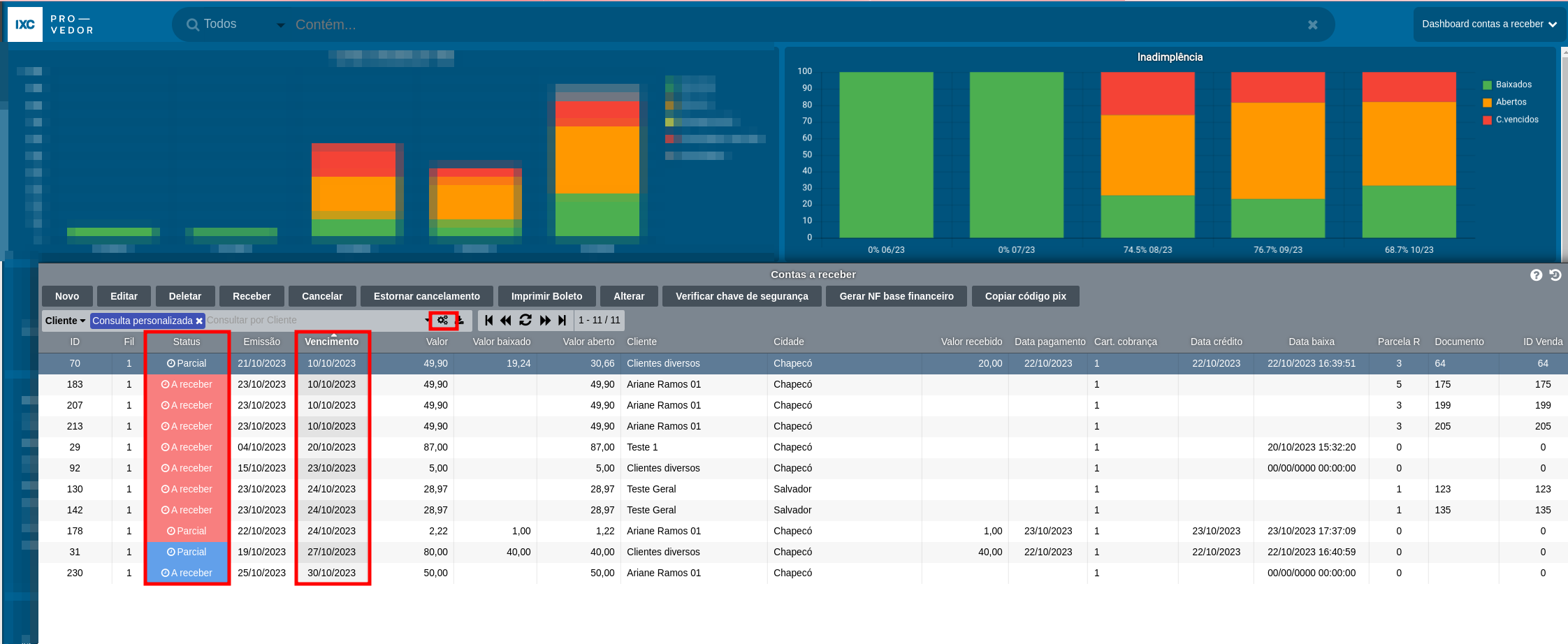Click the 06/23 green bar in chart
This screenshot has height=644, width=1568.
tap(886, 155)
